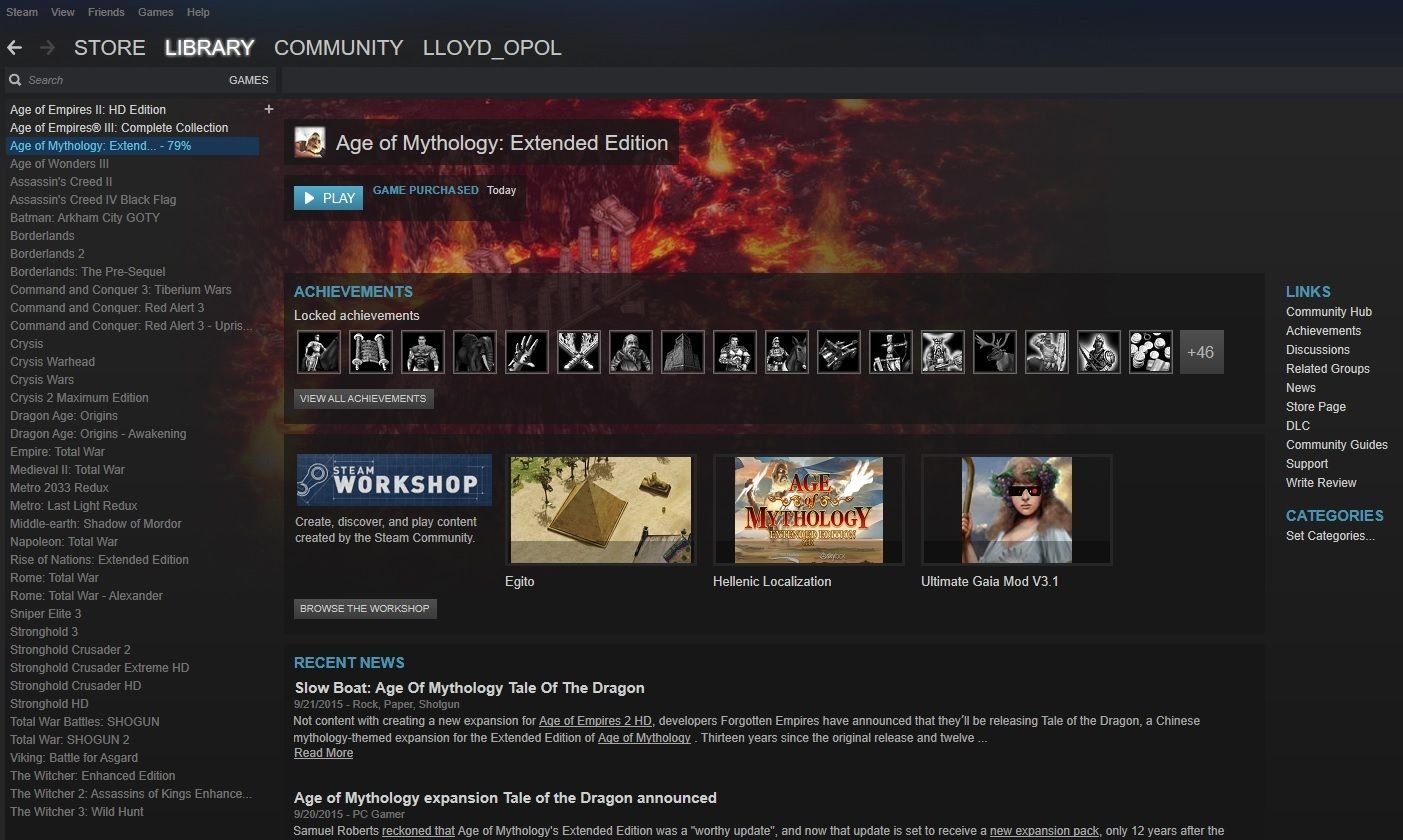Open the 'Slow Boat: Age Of Mythology' headline
This screenshot has width=1403, height=840.
469,688
